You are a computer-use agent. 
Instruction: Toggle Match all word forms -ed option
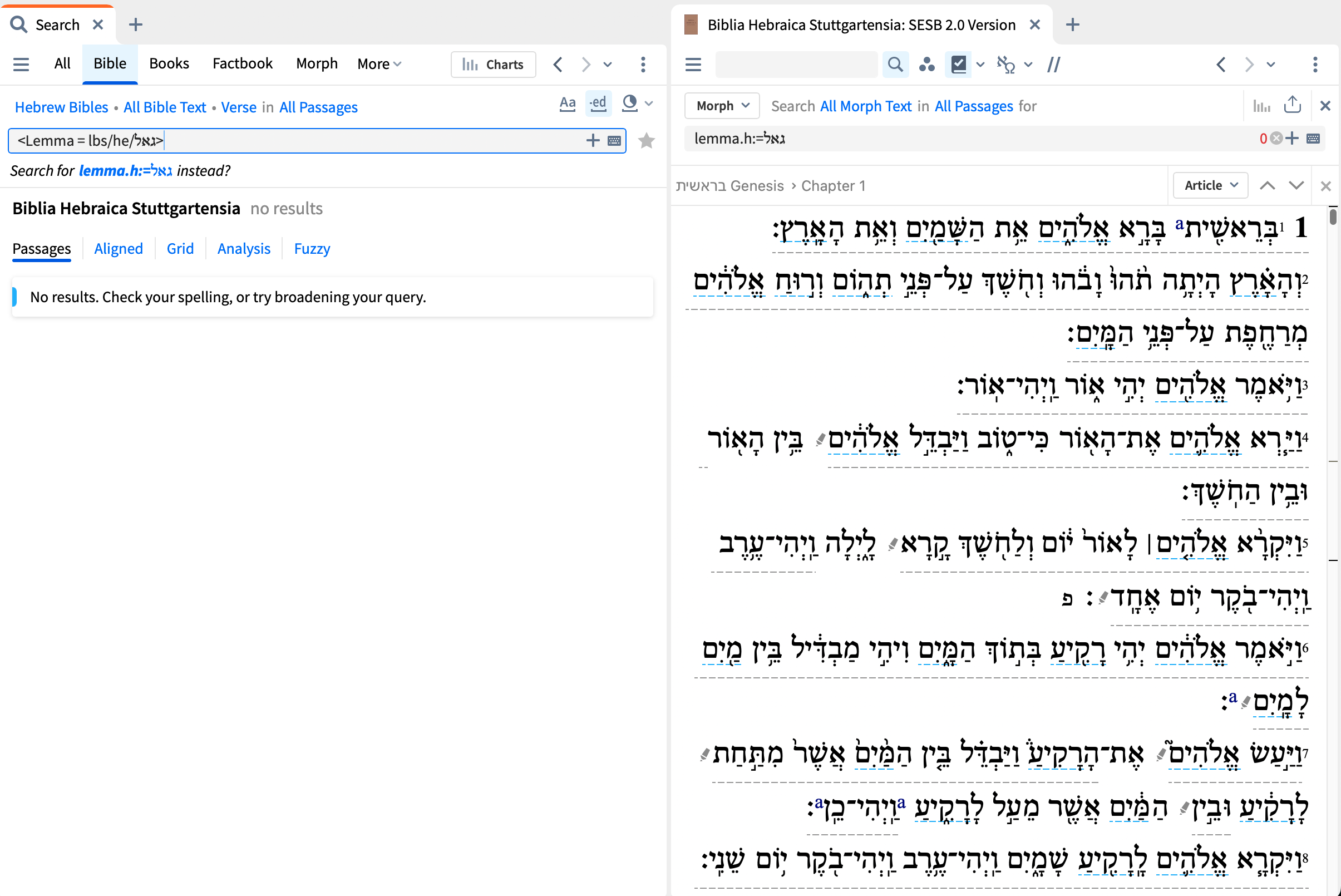pyautogui.click(x=598, y=104)
